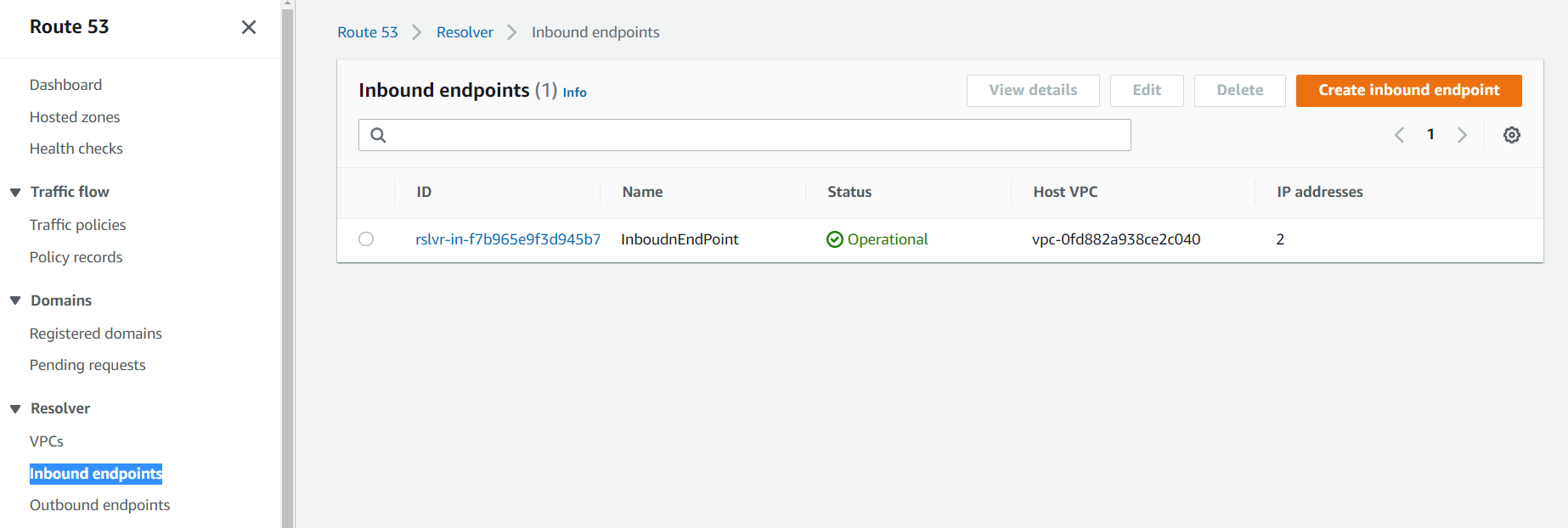Open Outbound endpoints in sidebar
The height and width of the screenshot is (528, 1568).
pyautogui.click(x=99, y=505)
